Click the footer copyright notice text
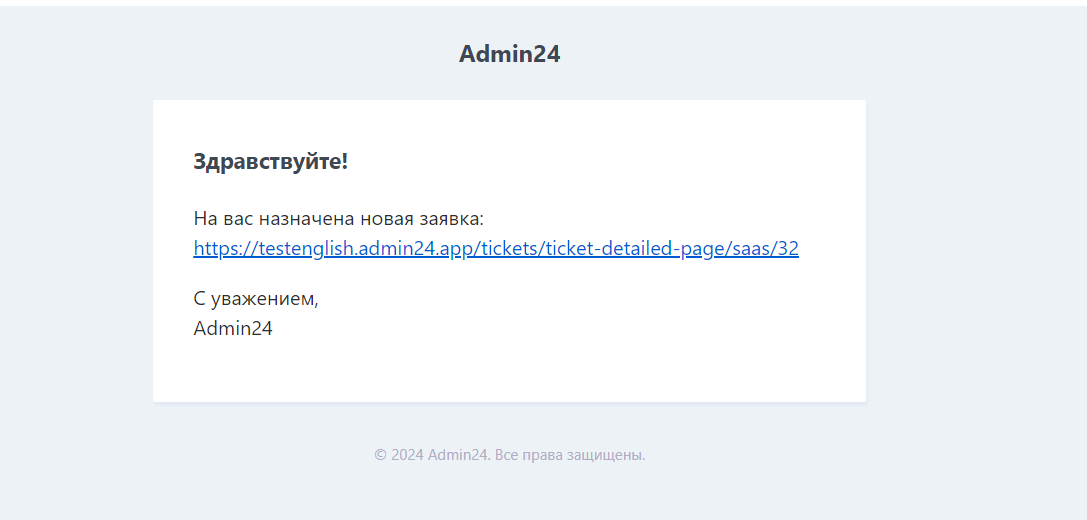Screen dimensions: 1087x520 pyautogui.click(x=510, y=455)
